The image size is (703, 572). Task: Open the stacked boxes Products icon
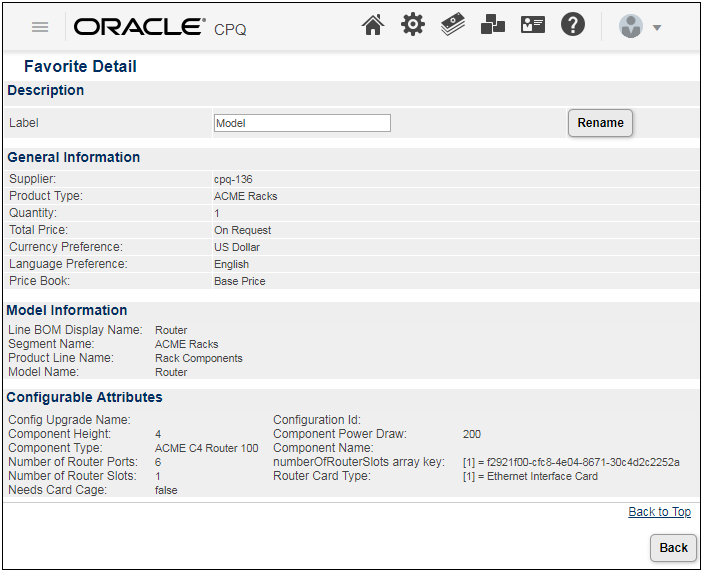click(x=492, y=24)
